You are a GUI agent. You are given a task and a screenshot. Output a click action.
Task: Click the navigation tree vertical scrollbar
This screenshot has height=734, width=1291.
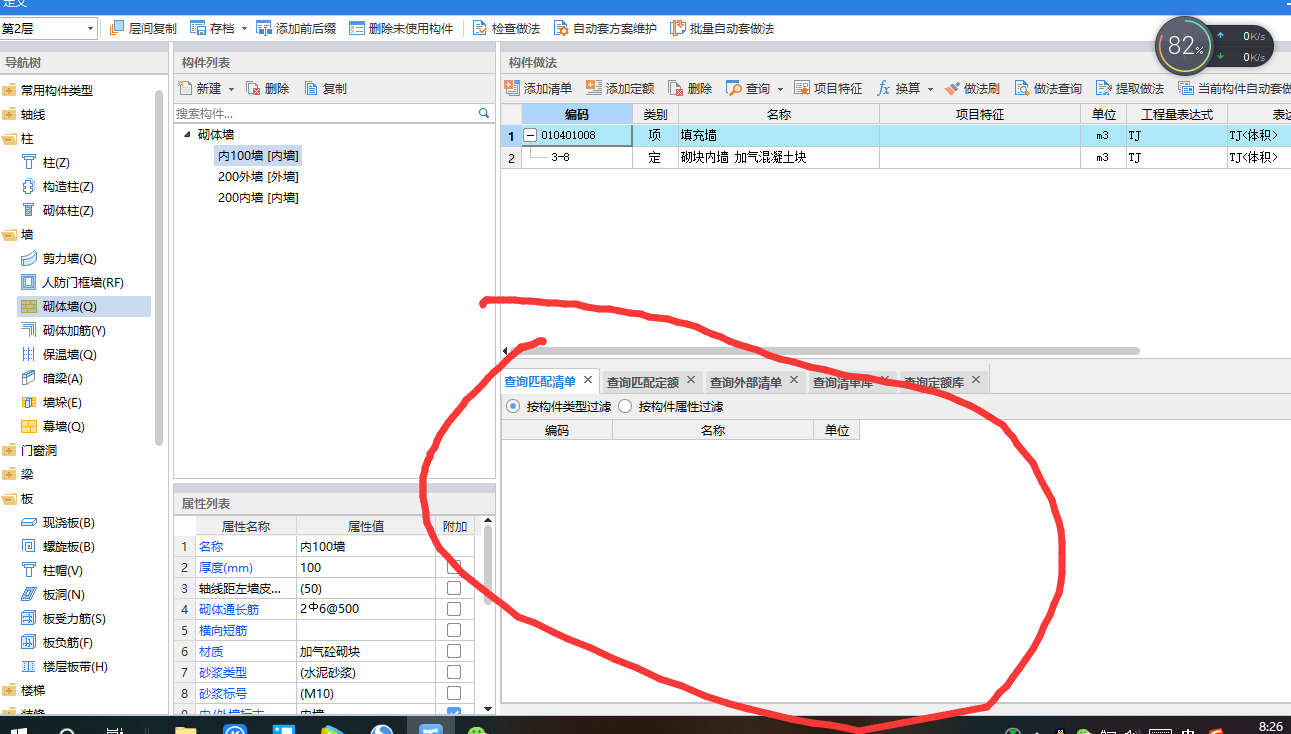click(x=158, y=267)
